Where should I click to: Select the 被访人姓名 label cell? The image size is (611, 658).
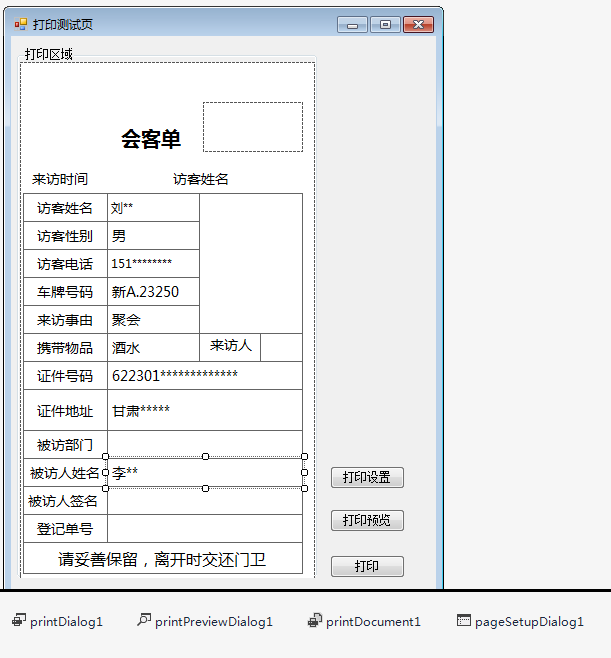pos(65,473)
